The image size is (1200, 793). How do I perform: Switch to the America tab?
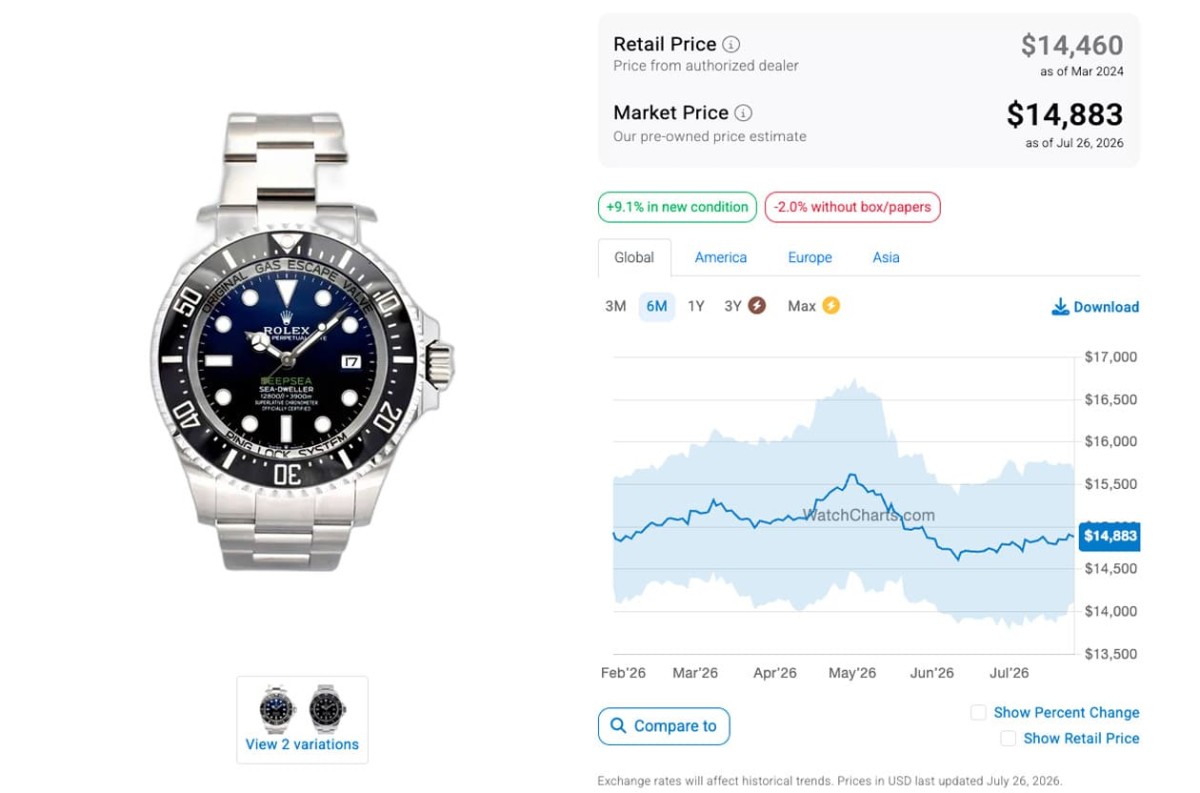tap(721, 257)
